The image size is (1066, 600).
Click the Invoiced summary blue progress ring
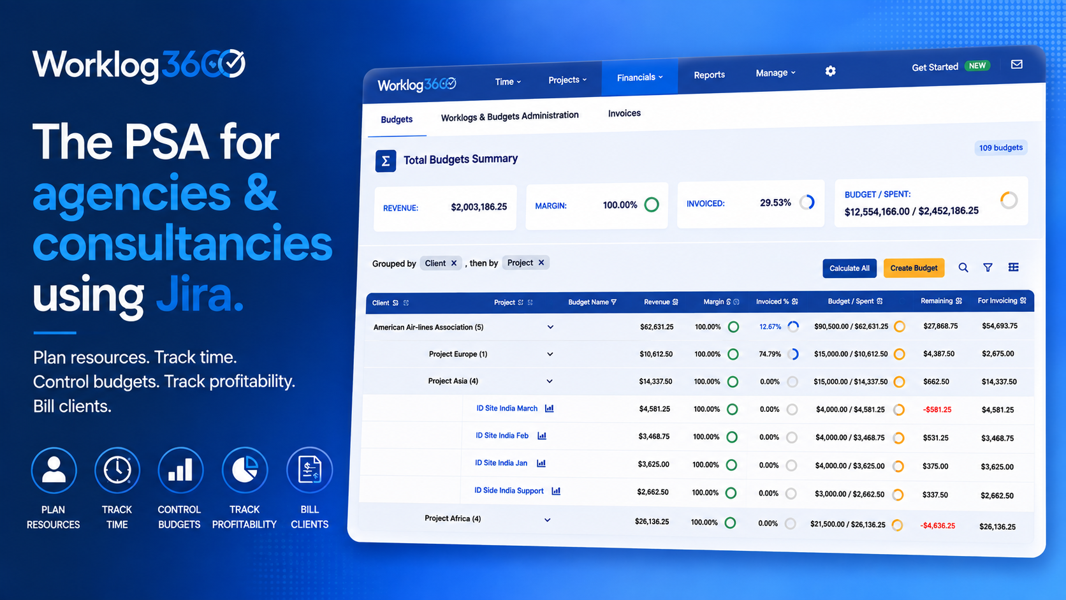[807, 202]
